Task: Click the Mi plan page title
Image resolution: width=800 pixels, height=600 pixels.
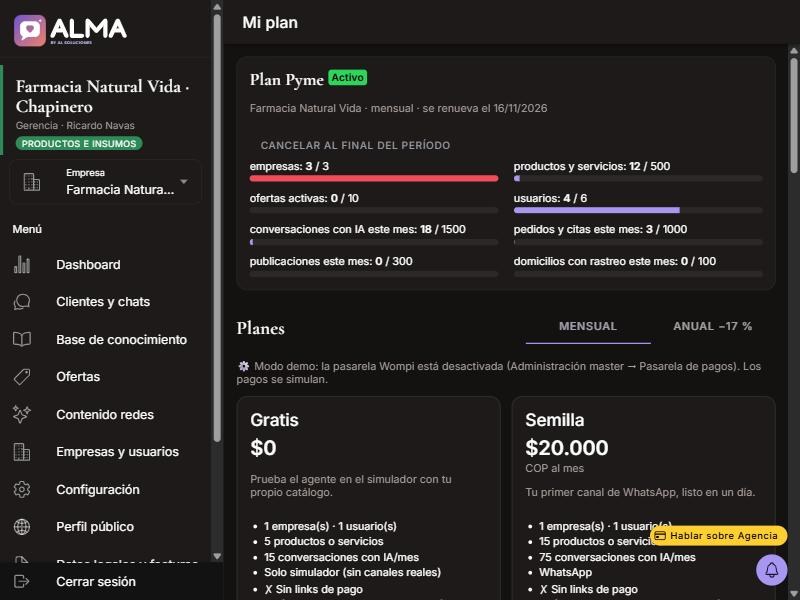Action: [x=270, y=22]
